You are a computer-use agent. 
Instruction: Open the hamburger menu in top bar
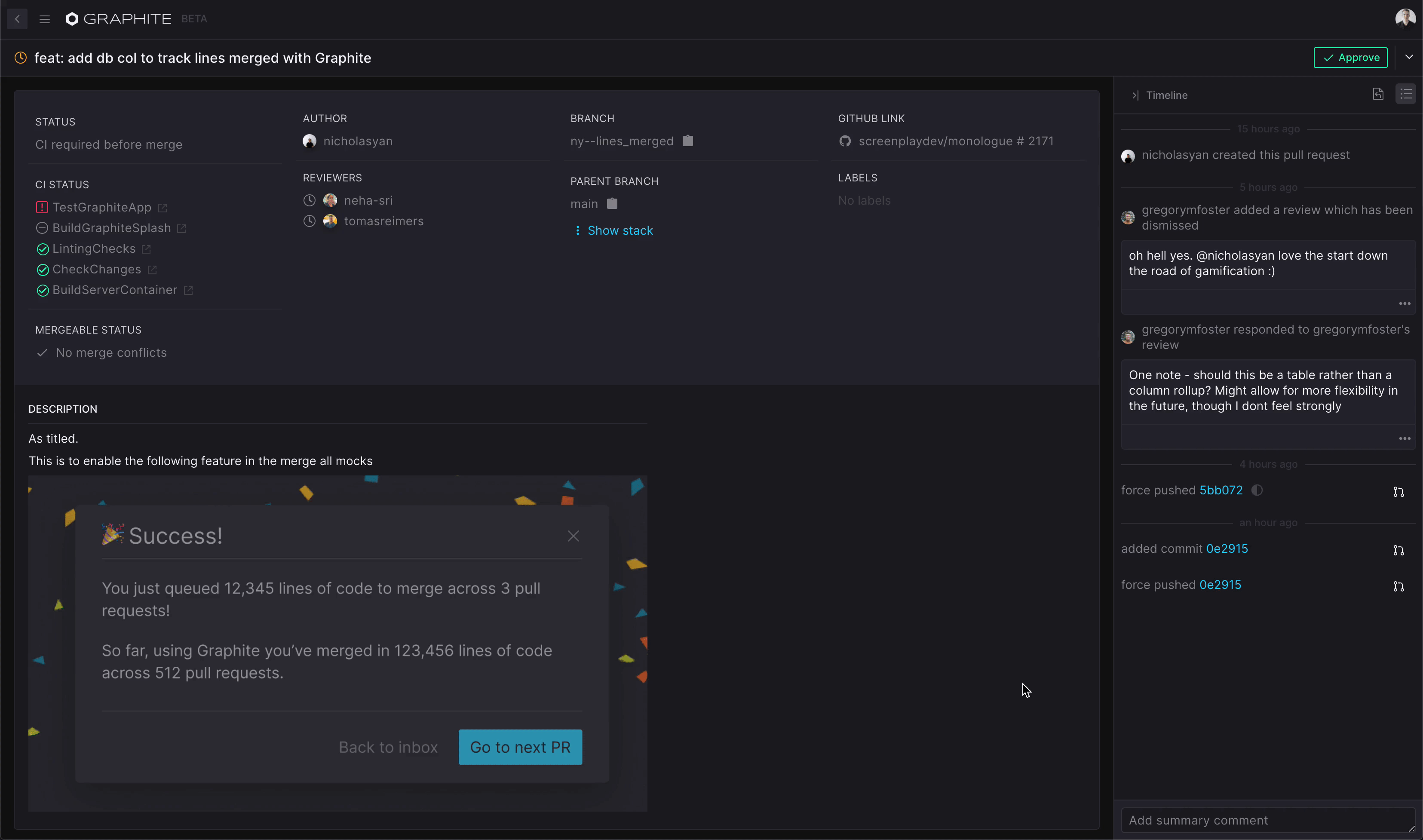click(x=45, y=19)
